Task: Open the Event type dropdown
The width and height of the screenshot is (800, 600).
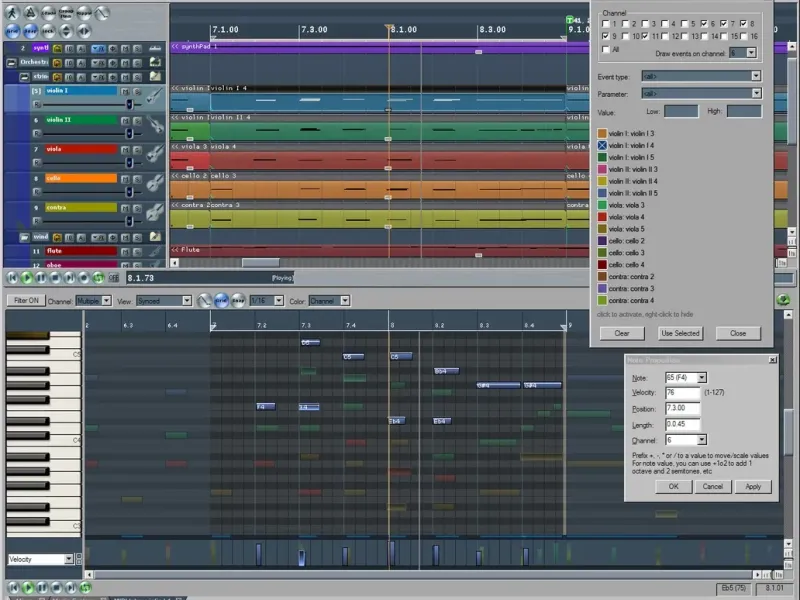Action: (755, 76)
